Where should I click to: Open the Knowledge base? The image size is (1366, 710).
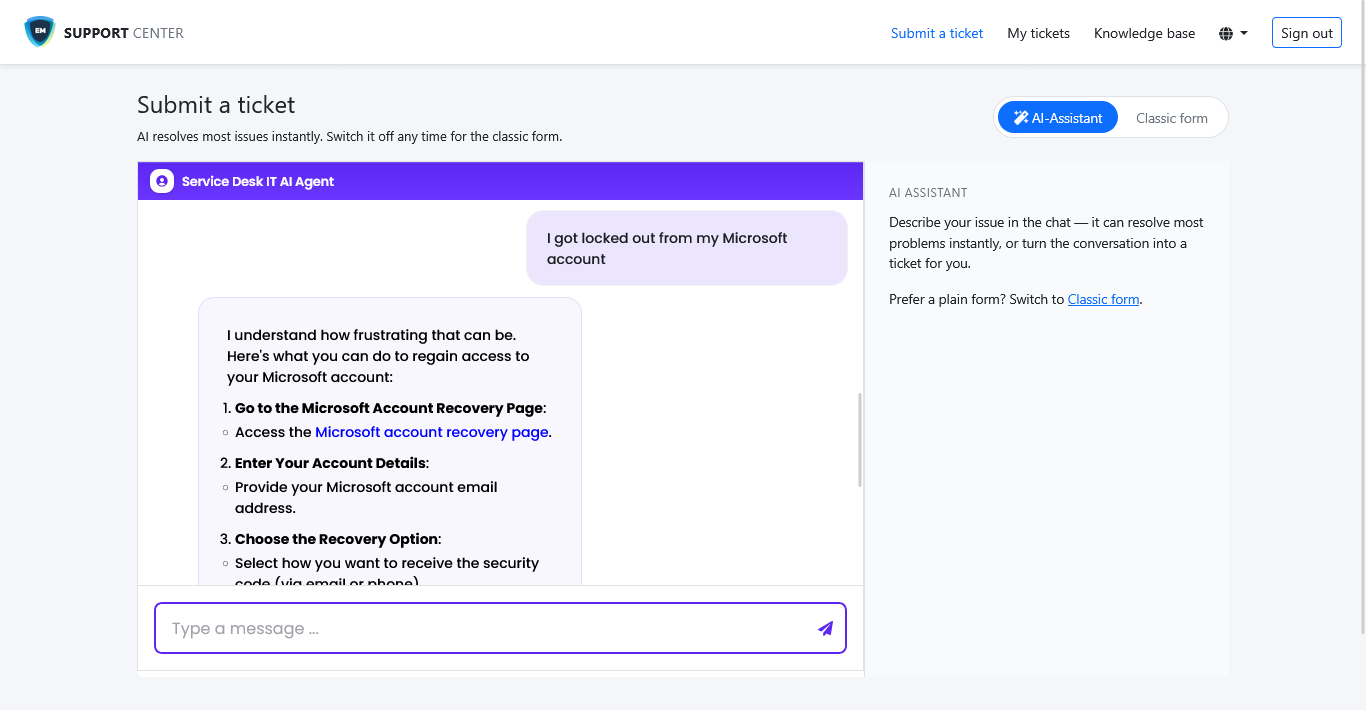1144,33
